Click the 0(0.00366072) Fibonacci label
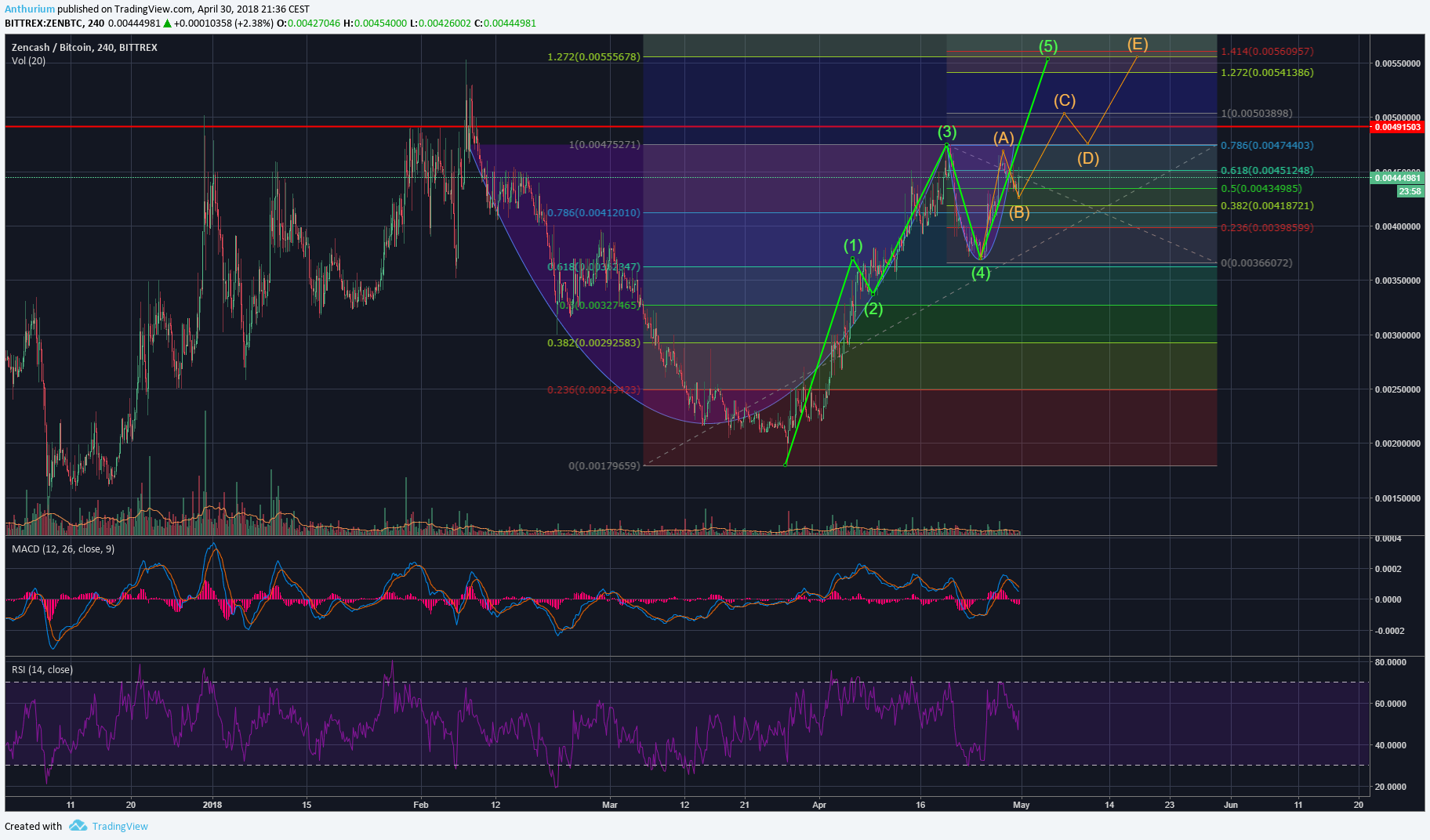Screen dimensions: 1430x840 (1256, 262)
